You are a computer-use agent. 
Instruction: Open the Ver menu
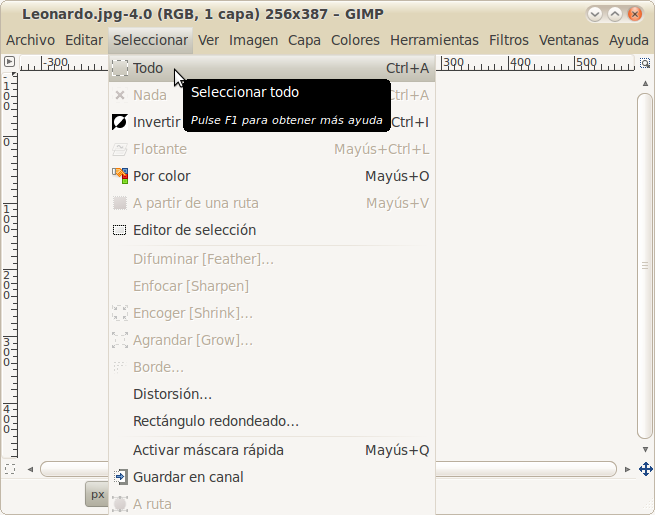pos(208,40)
